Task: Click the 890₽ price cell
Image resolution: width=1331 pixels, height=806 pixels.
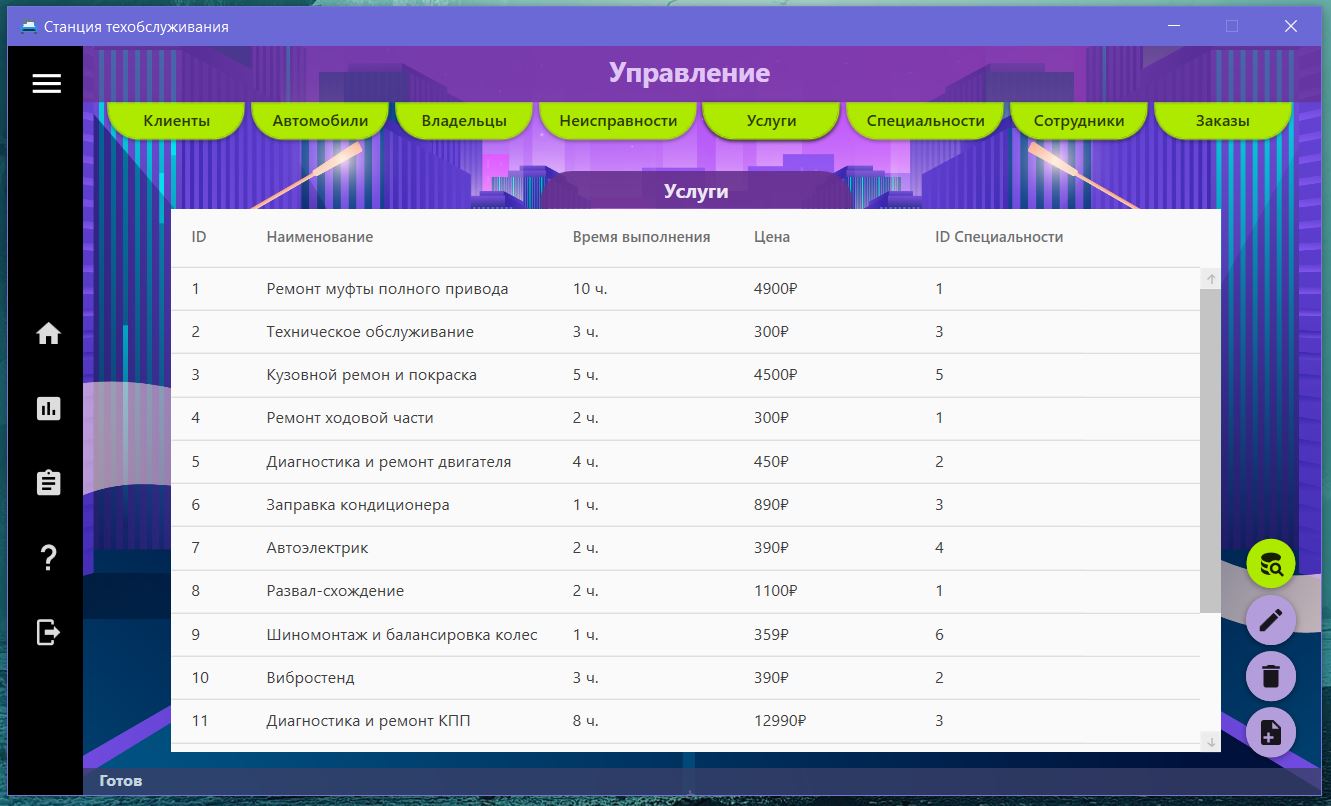Action: pyautogui.click(x=771, y=505)
